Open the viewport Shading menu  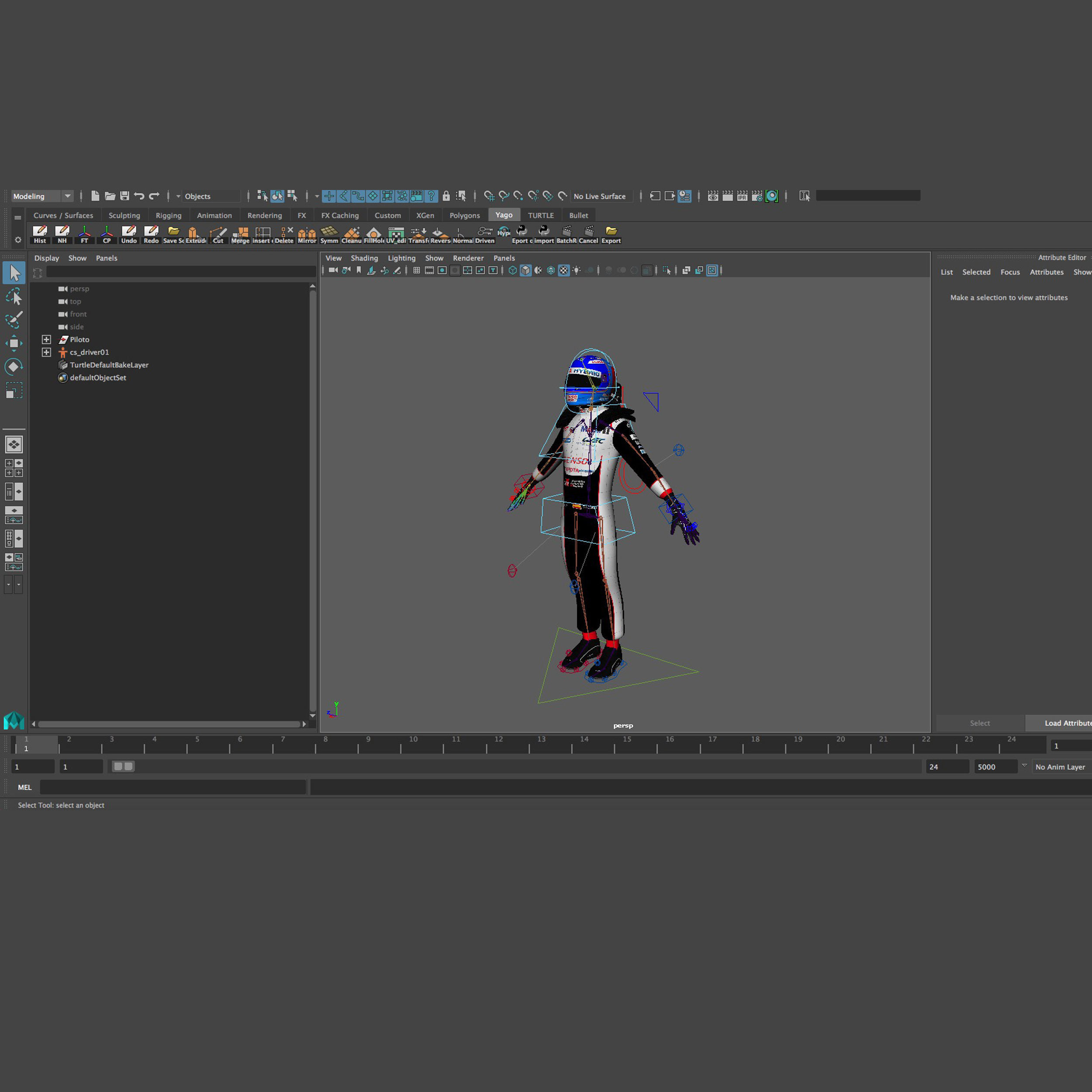(364, 258)
